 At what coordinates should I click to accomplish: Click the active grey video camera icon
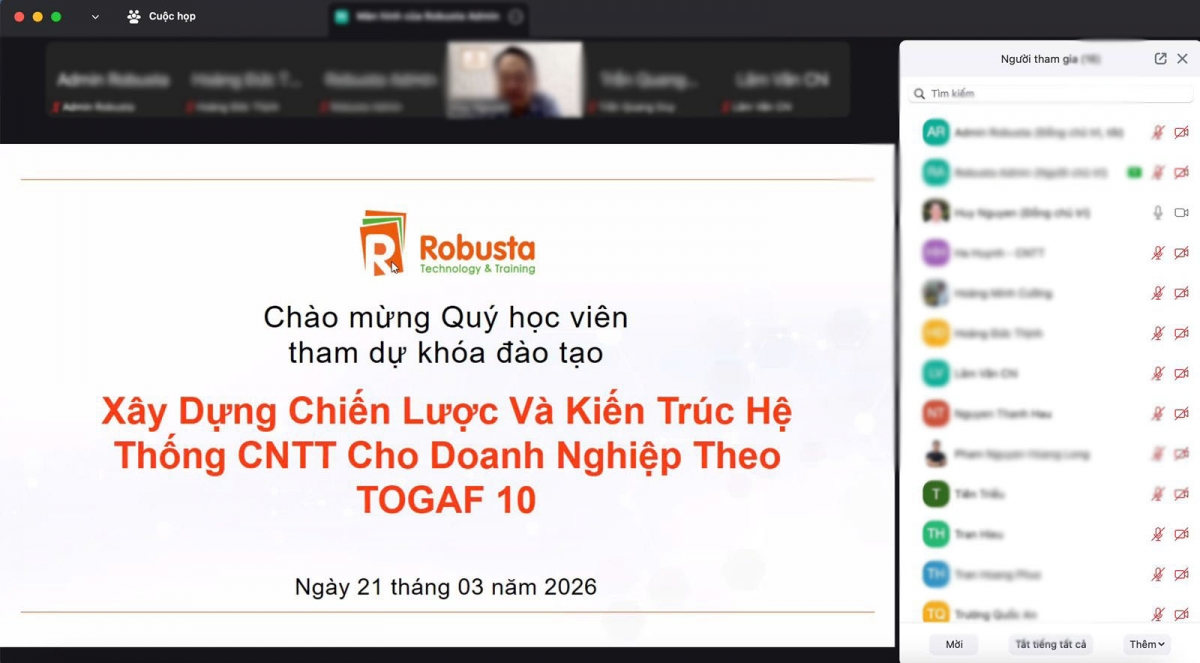coord(1181,213)
